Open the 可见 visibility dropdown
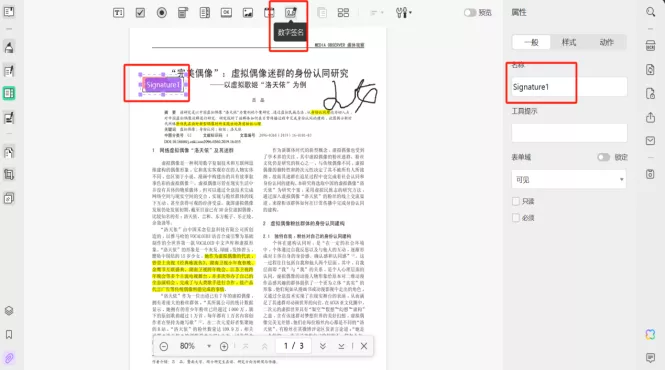 point(569,179)
